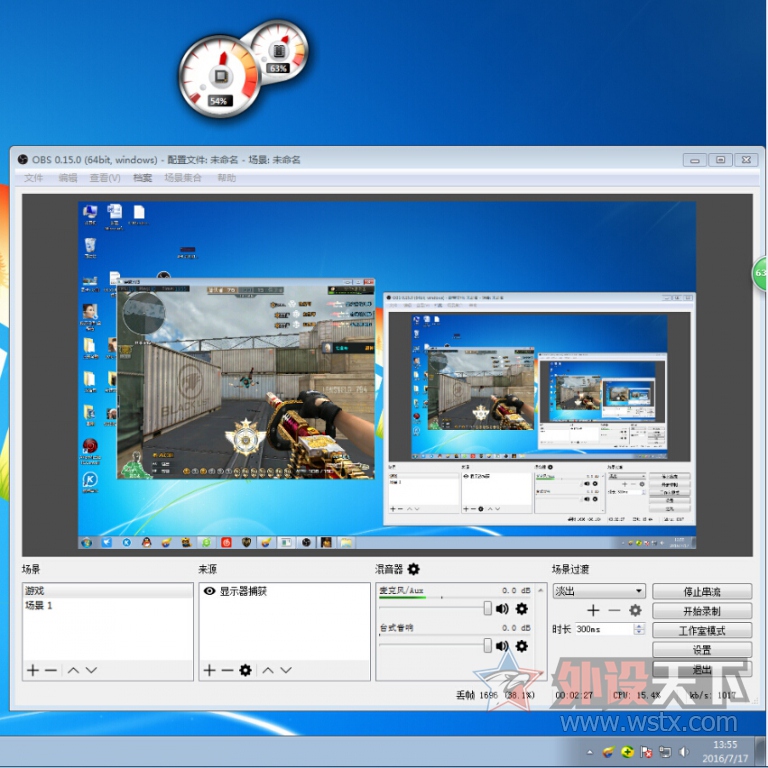
Task: Remove selected source with minus icon
Action: [x=227, y=670]
